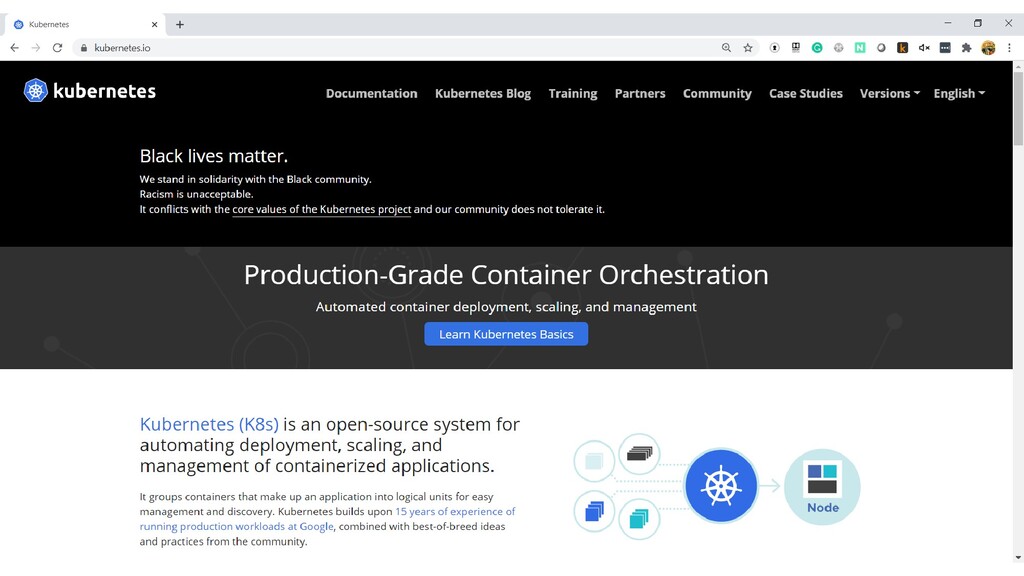Viewport: 1024px width, 576px height.
Task: Click scrollbar down arrow
Action: click(1018, 558)
